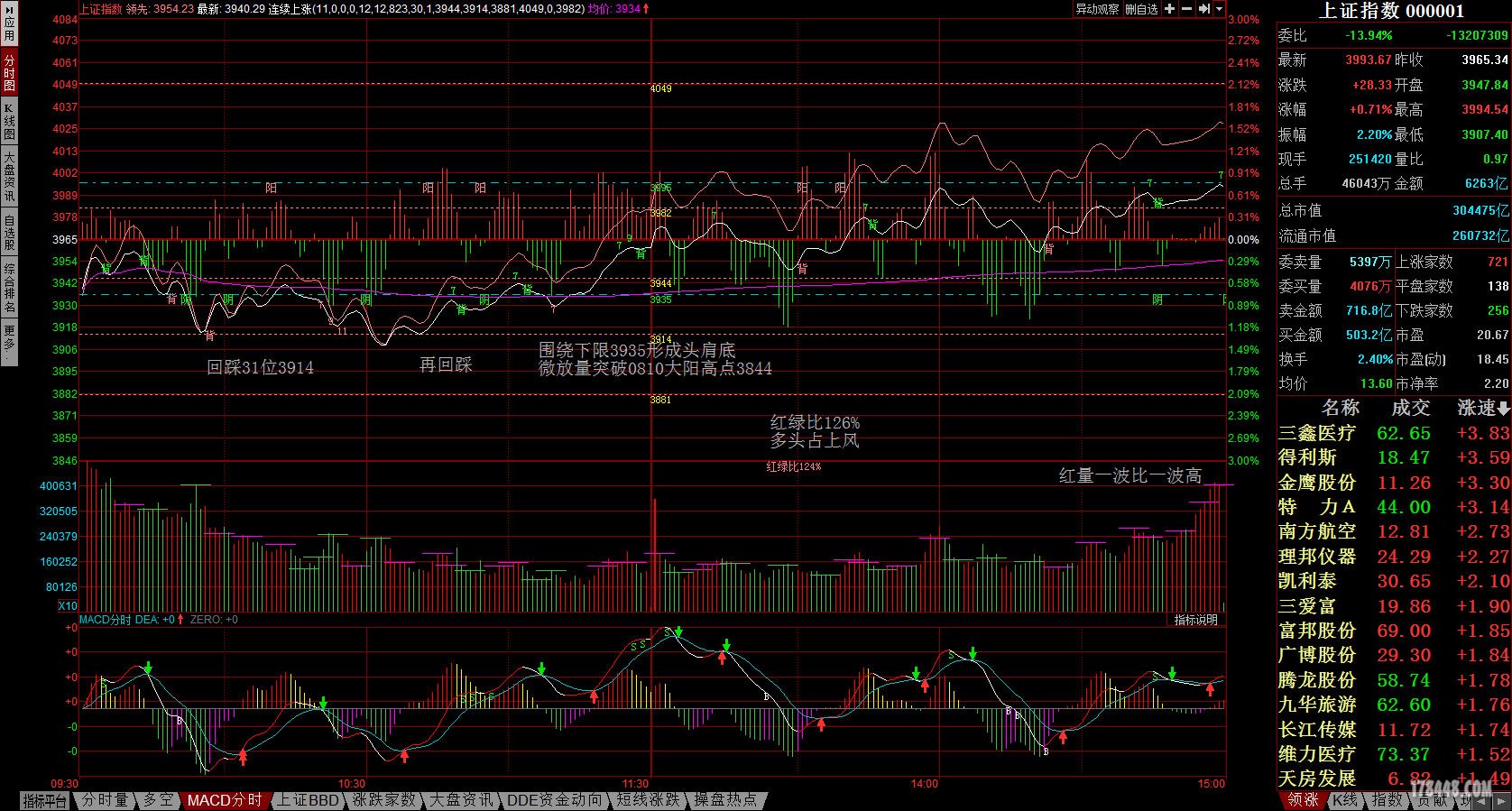Open the 自选股 sidebar tab
The width and height of the screenshot is (1512, 811).
[9, 232]
